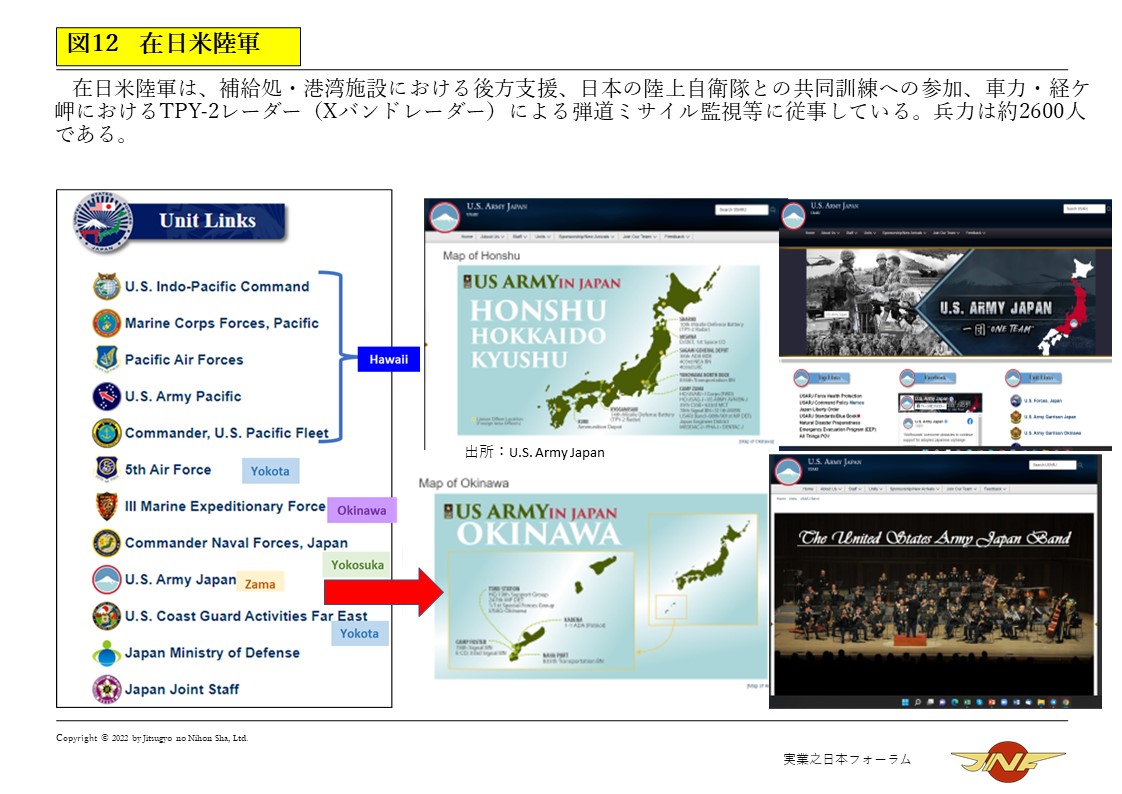
Task: Click the U.S. Army Pacific emblem
Action: click(106, 396)
